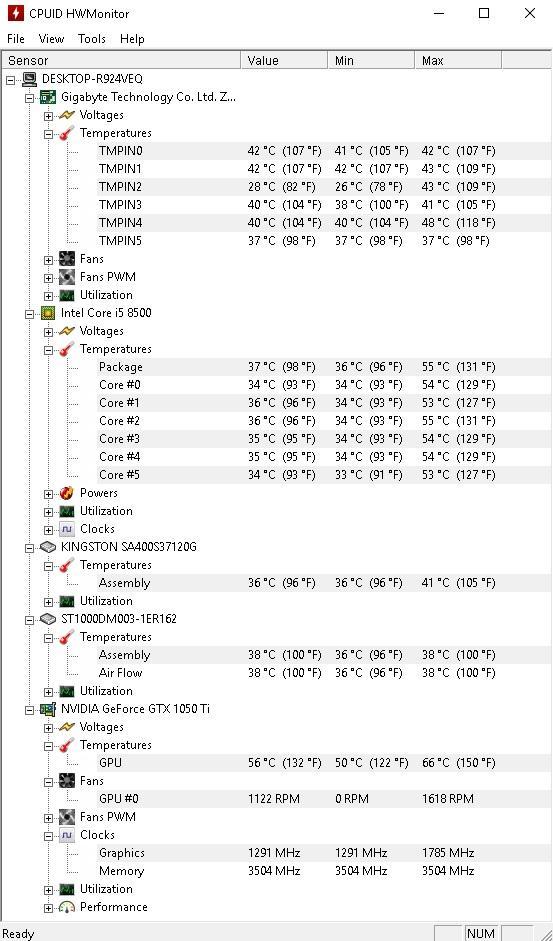Viewport: 553px width, 941px height.
Task: Click the flame icon next to Powers
Action: pyautogui.click(x=67, y=493)
